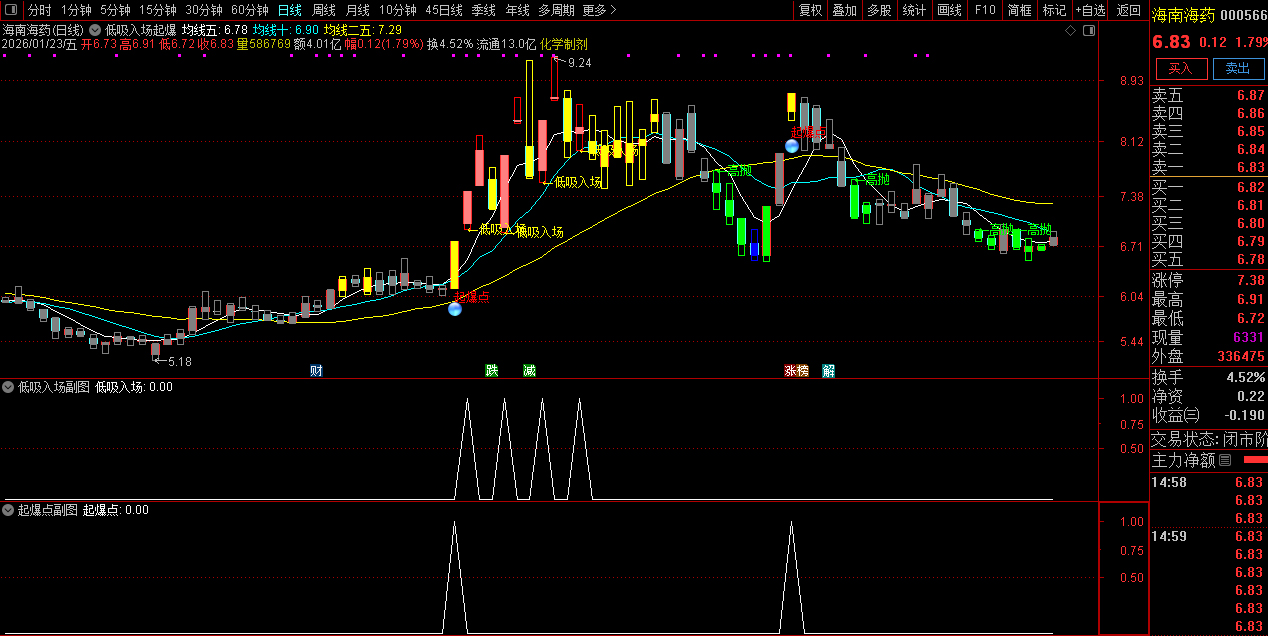Click the 卖出 sell button
The image size is (1268, 636).
click(1237, 68)
